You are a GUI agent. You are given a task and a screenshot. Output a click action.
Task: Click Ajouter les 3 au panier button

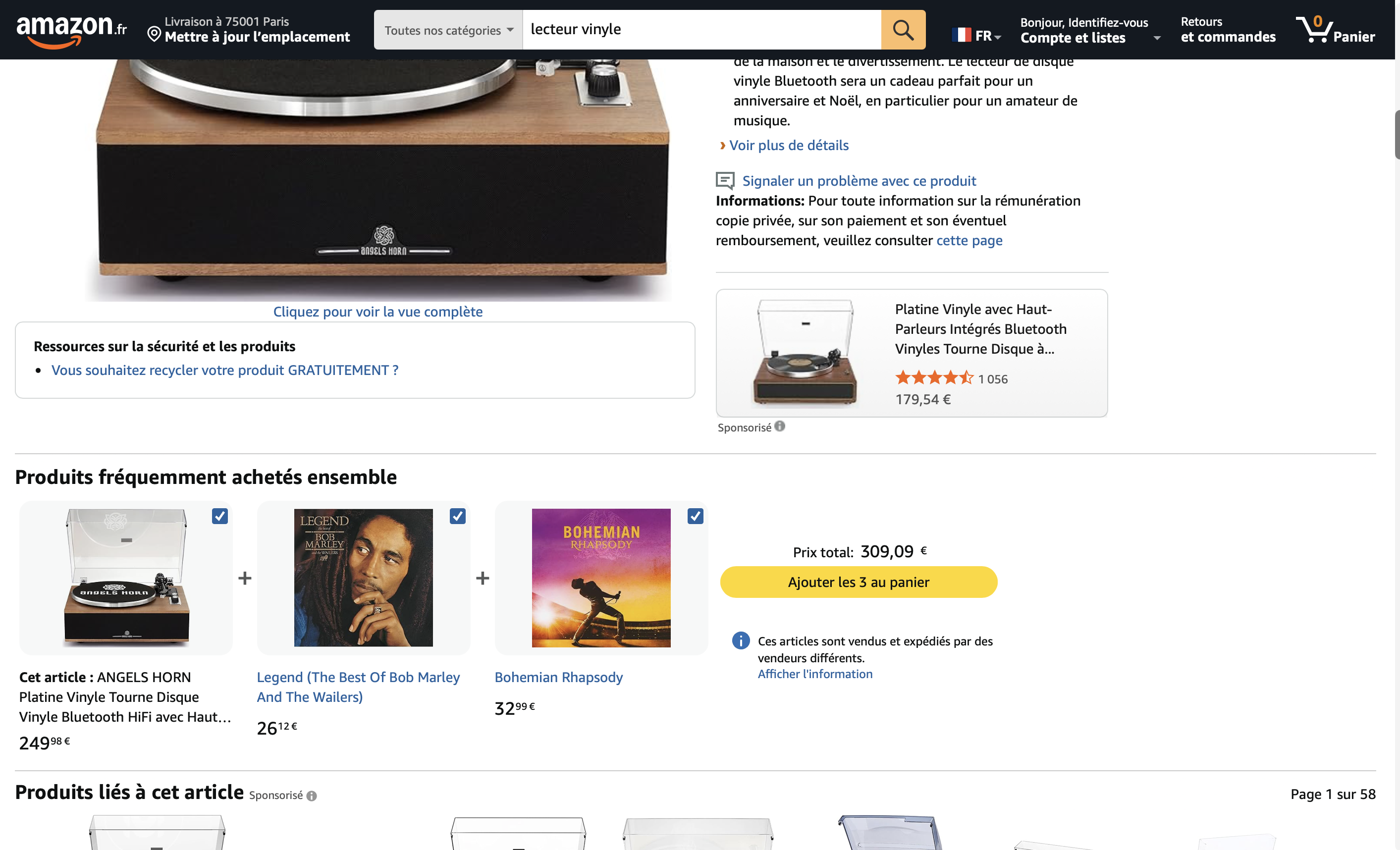(x=858, y=582)
